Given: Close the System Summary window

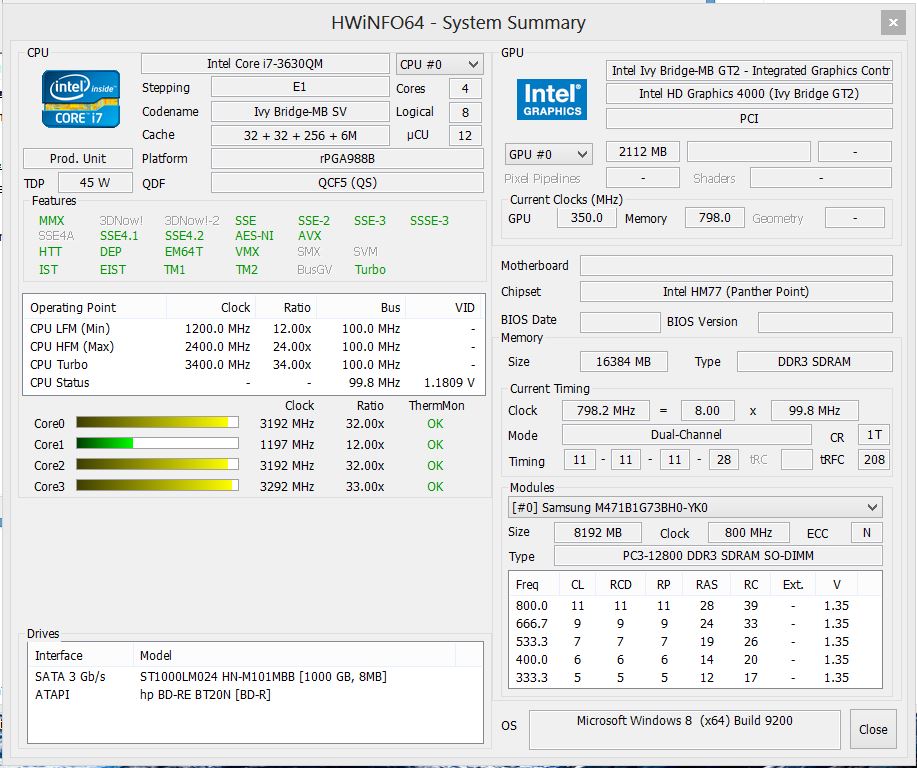Looking at the screenshot, I should 892,23.
